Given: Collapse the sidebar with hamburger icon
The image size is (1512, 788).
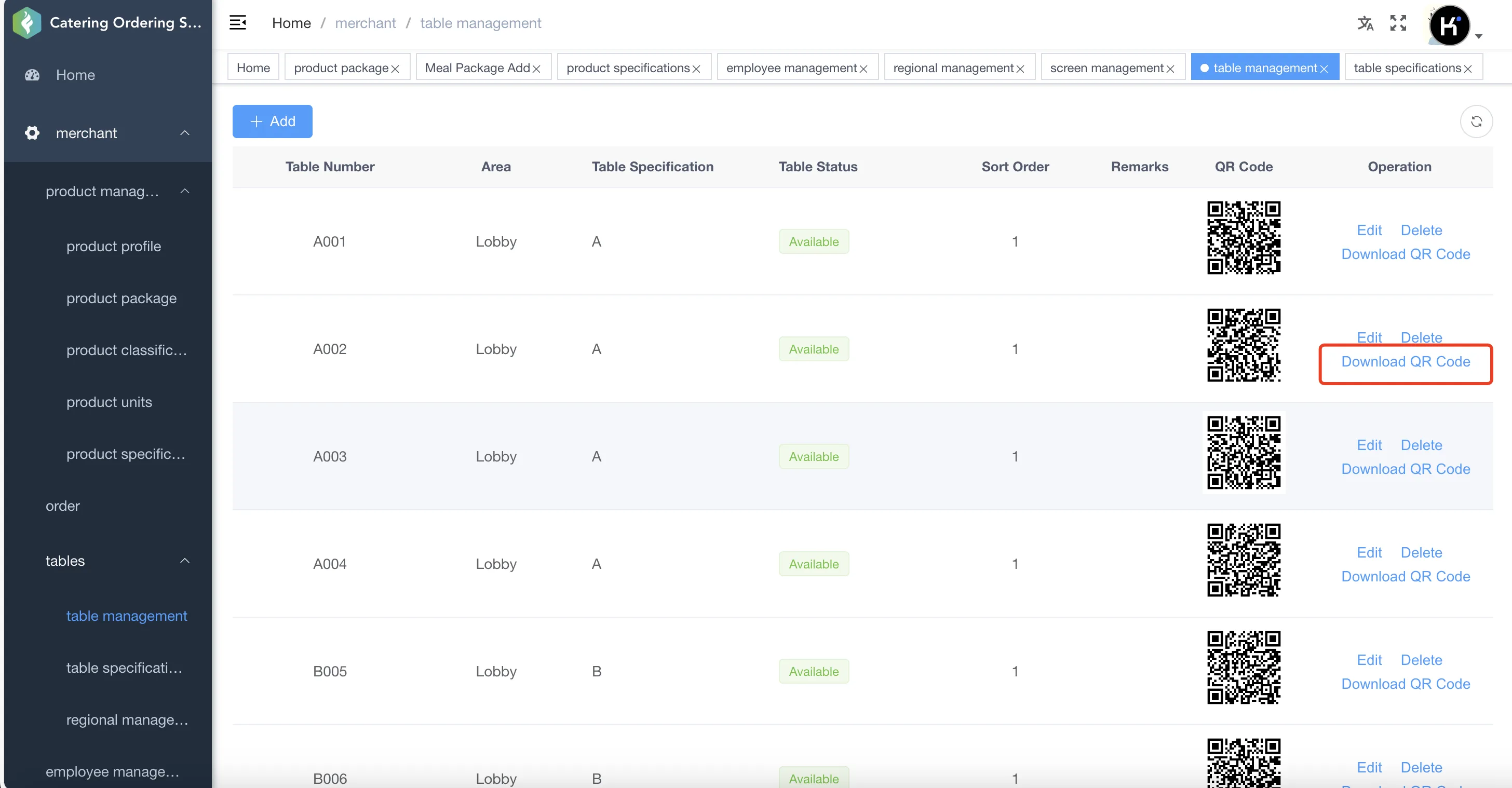Looking at the screenshot, I should coord(238,23).
